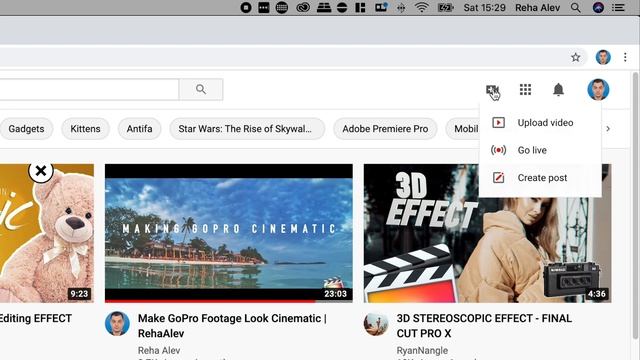Image resolution: width=640 pixels, height=360 pixels.
Task: Select Create post in the menu
Action: pyautogui.click(x=540, y=178)
